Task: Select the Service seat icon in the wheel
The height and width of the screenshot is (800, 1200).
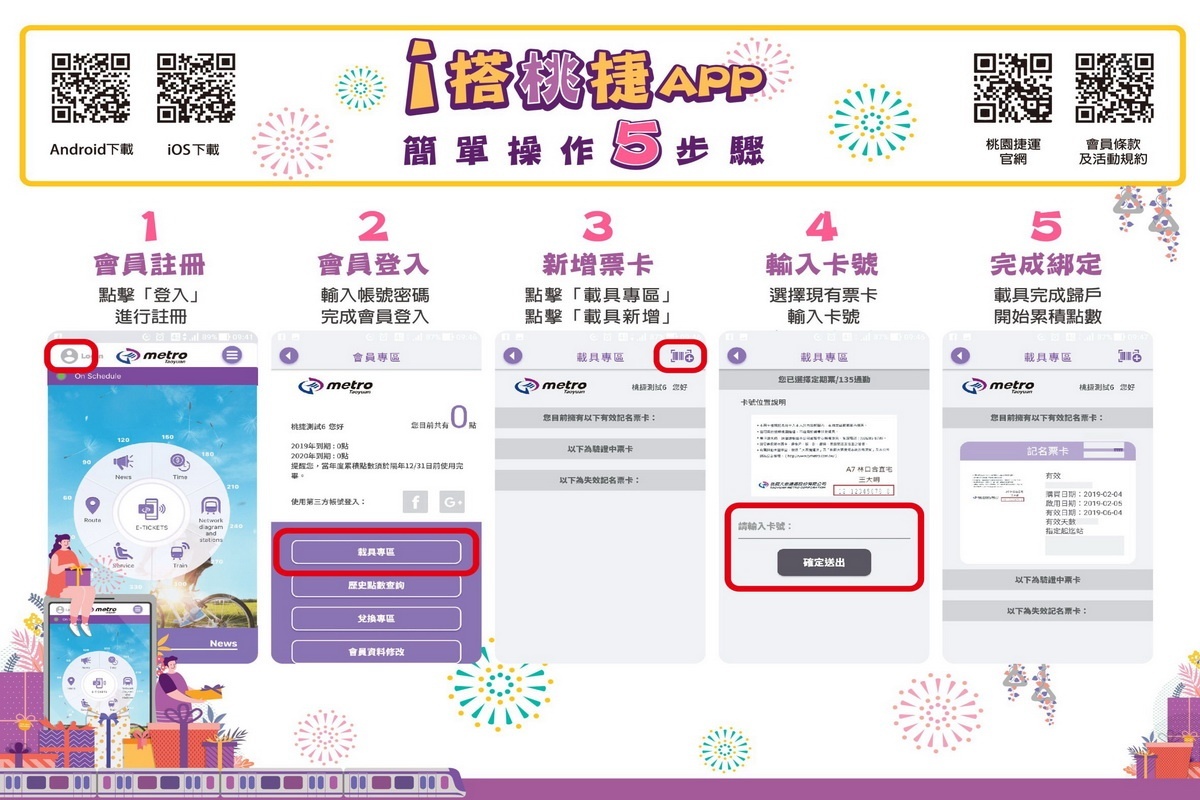Action: 123,552
